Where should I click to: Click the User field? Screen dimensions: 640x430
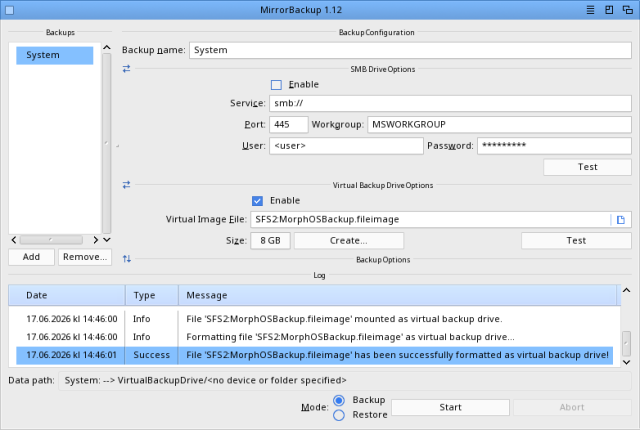tap(346, 146)
